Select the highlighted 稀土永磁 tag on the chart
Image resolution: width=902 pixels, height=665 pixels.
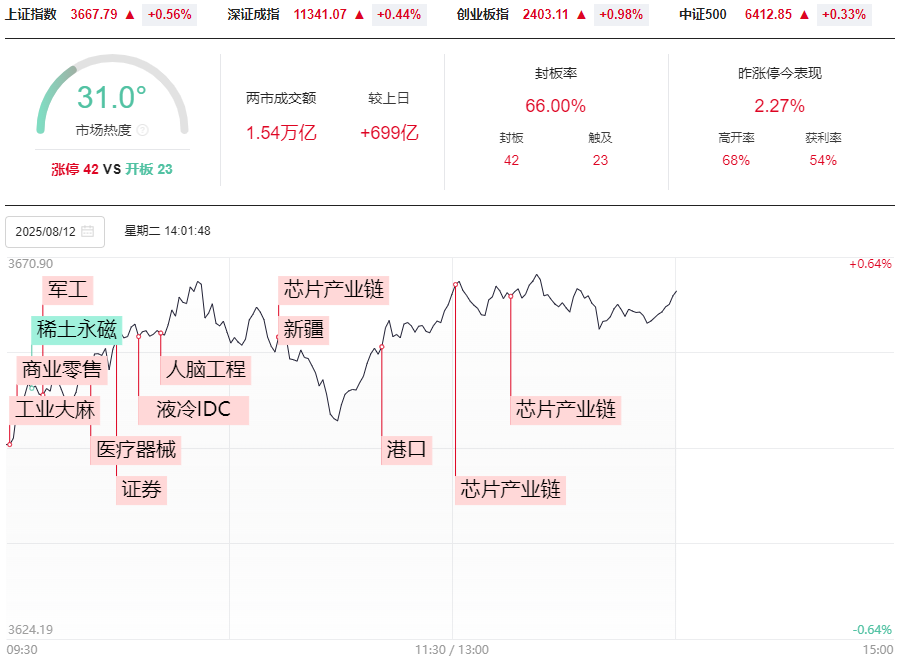coord(77,330)
